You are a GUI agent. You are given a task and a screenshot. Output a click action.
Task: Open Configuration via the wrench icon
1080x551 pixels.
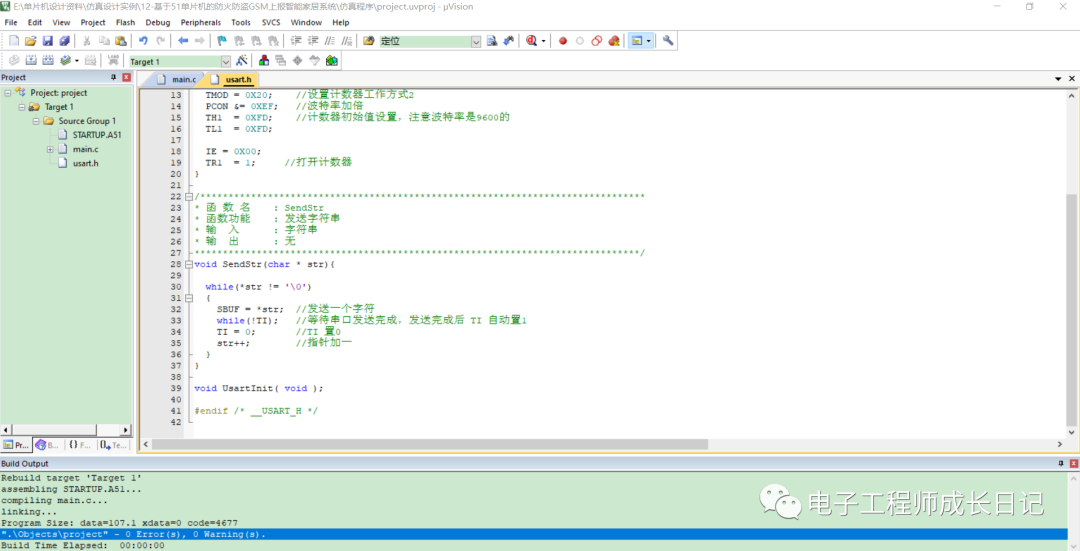668,41
